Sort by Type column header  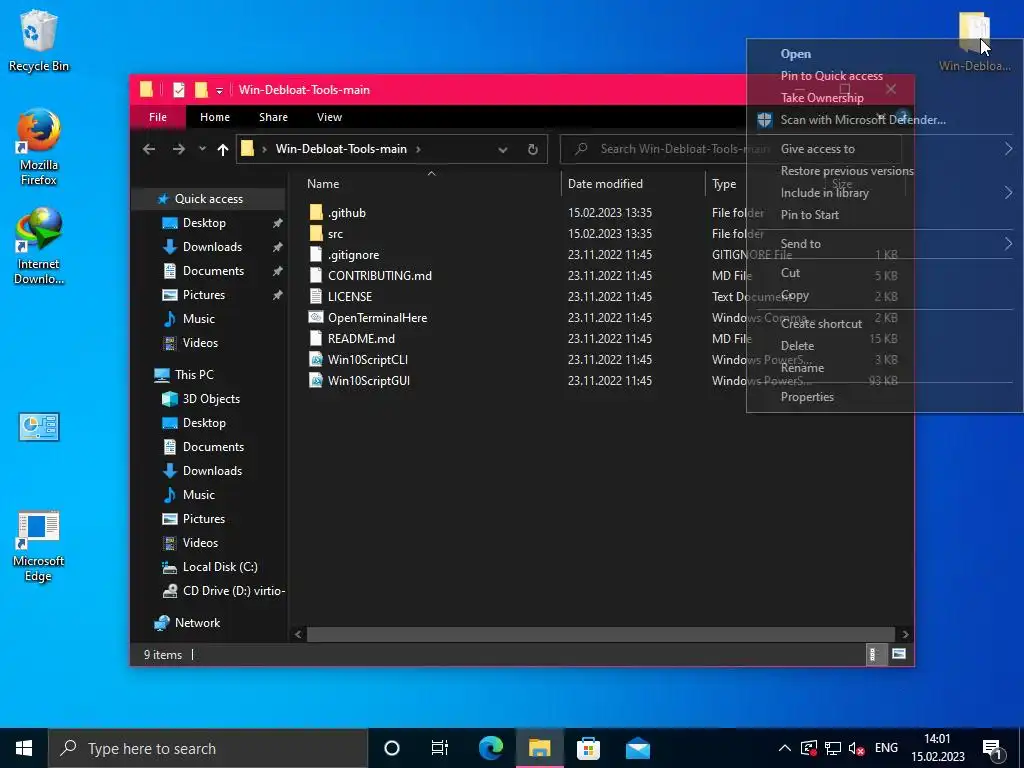[724, 184]
